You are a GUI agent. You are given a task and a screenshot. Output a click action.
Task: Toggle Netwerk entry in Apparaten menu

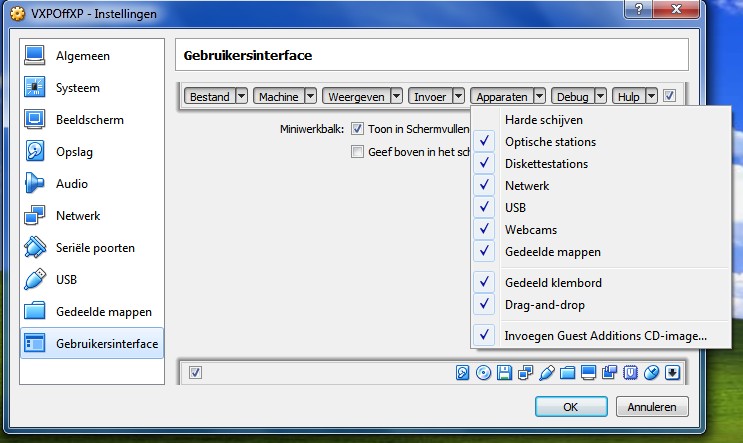pos(601,186)
